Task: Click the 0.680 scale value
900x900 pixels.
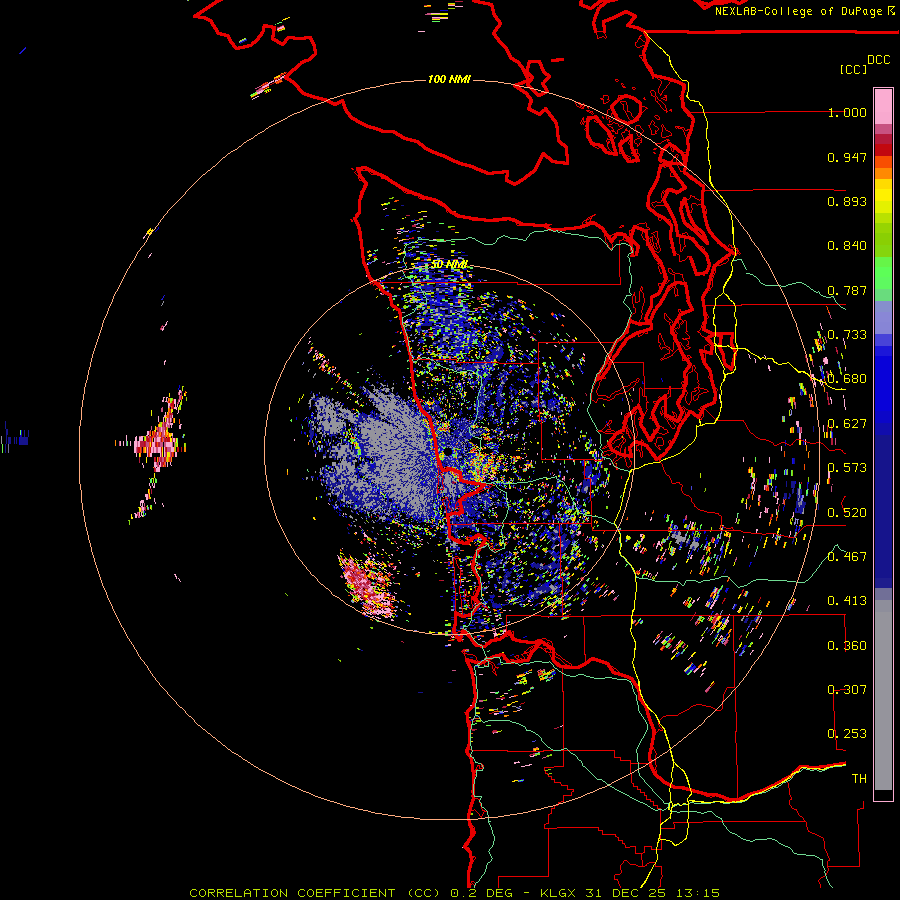Action: 847,379
